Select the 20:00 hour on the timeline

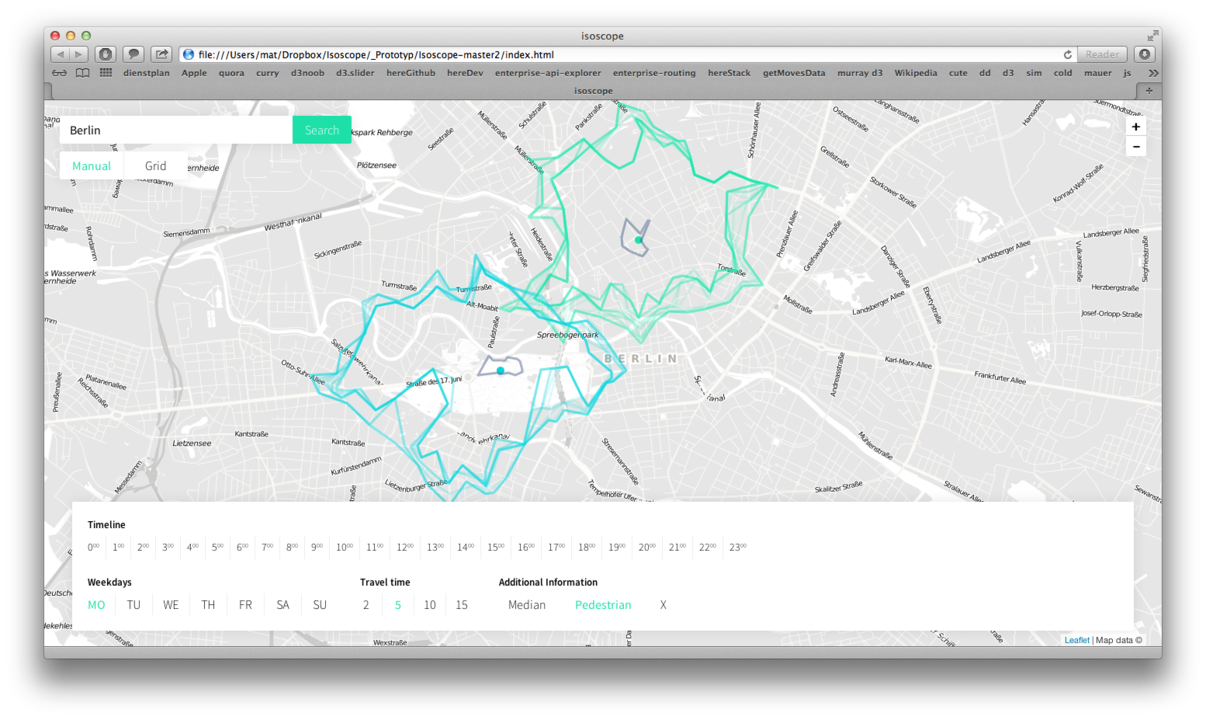pos(647,547)
